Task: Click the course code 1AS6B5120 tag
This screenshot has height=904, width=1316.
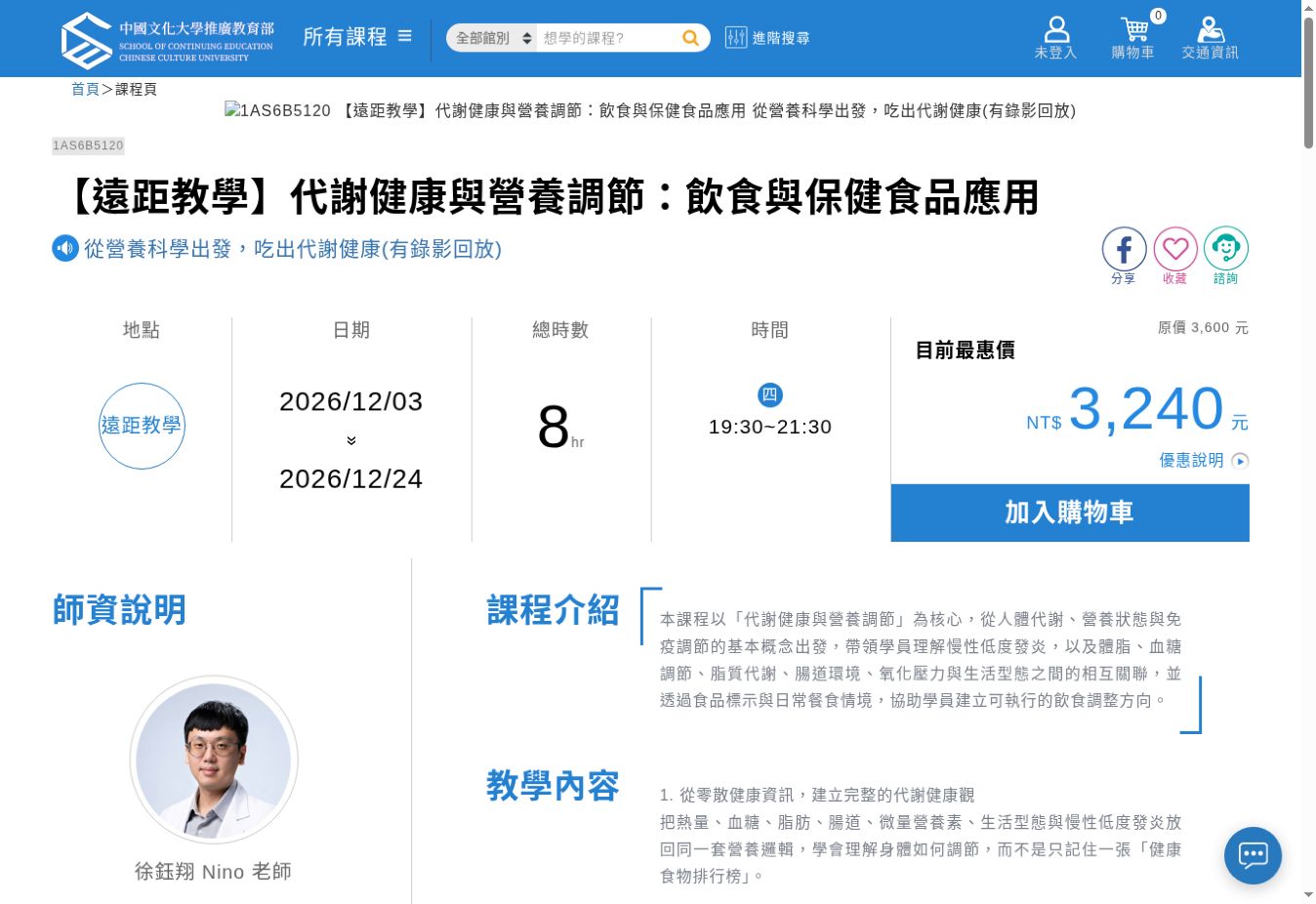Action: 88,145
